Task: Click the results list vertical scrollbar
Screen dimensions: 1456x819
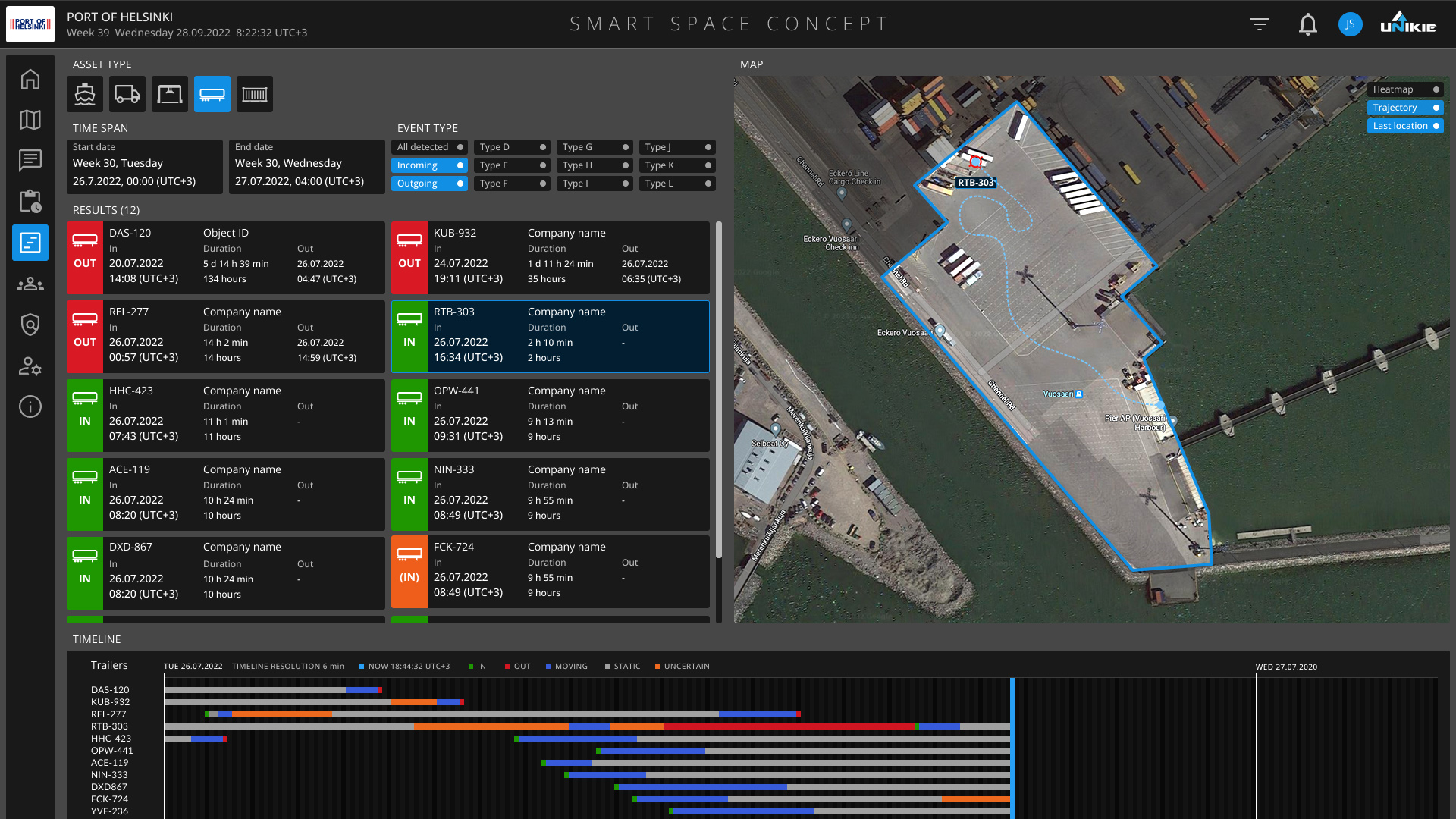Action: pos(718,391)
